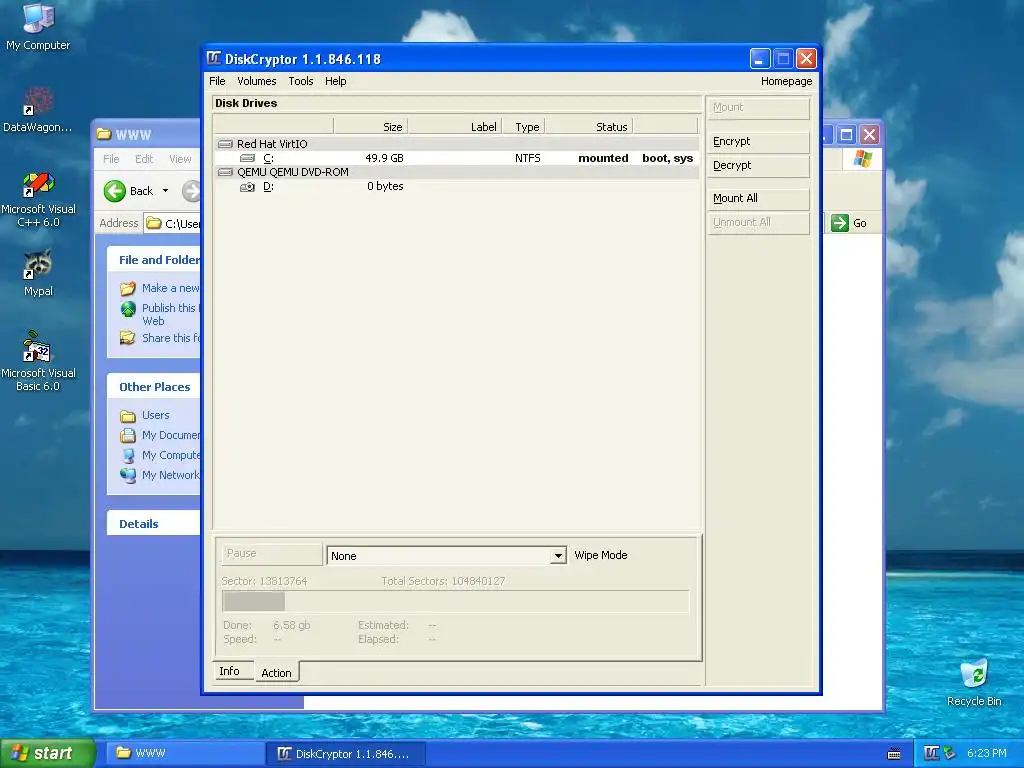Open Back history dropdown arrow in www window

point(165,191)
